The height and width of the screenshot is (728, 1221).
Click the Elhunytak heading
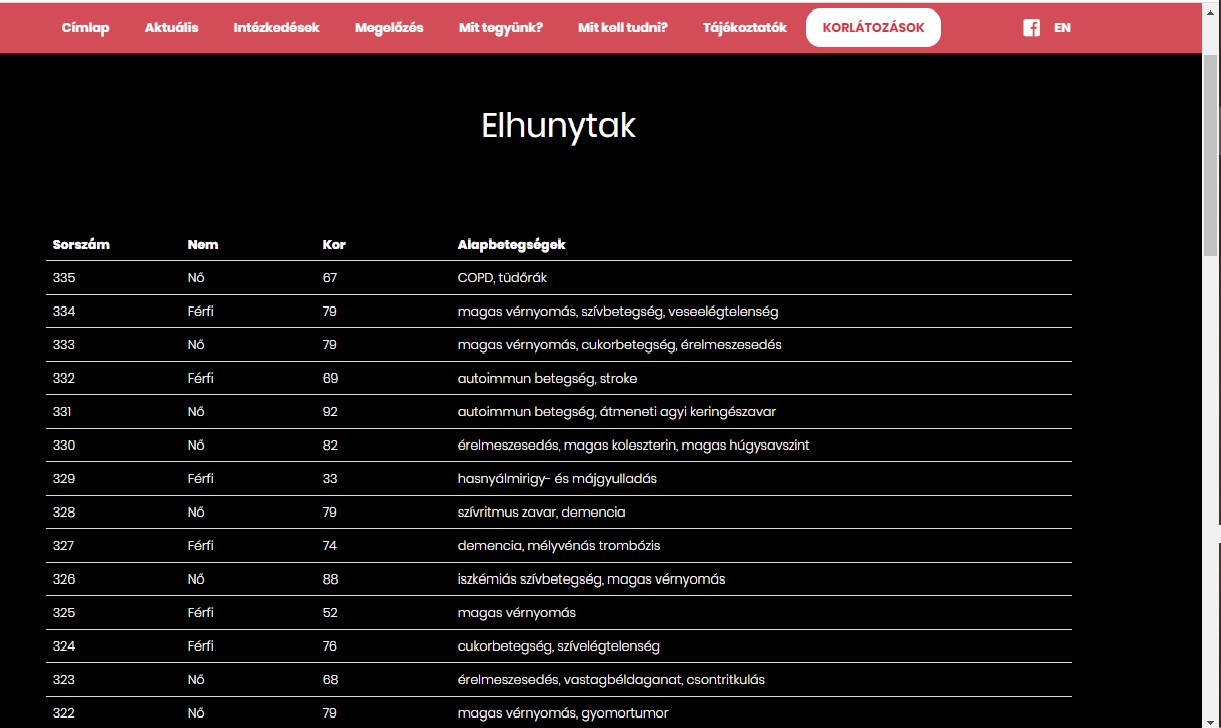point(558,126)
